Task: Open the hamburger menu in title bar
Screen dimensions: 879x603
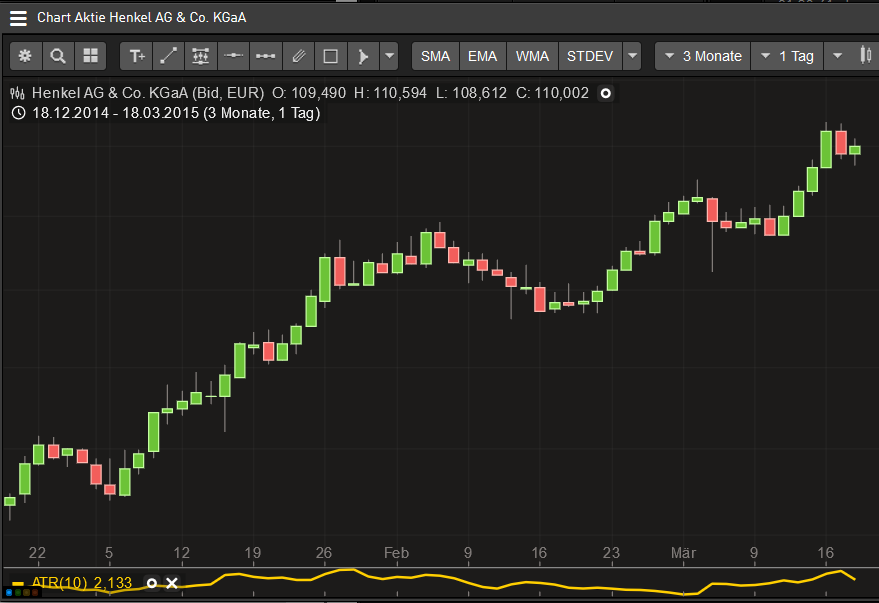Action: tap(18, 17)
